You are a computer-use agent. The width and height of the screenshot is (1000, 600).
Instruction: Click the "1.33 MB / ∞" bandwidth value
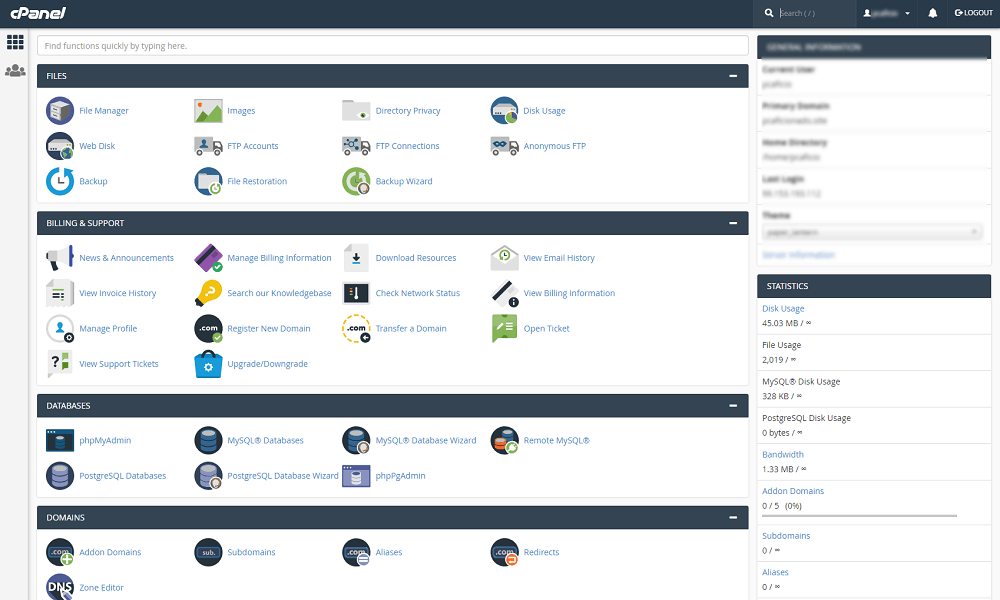click(784, 469)
